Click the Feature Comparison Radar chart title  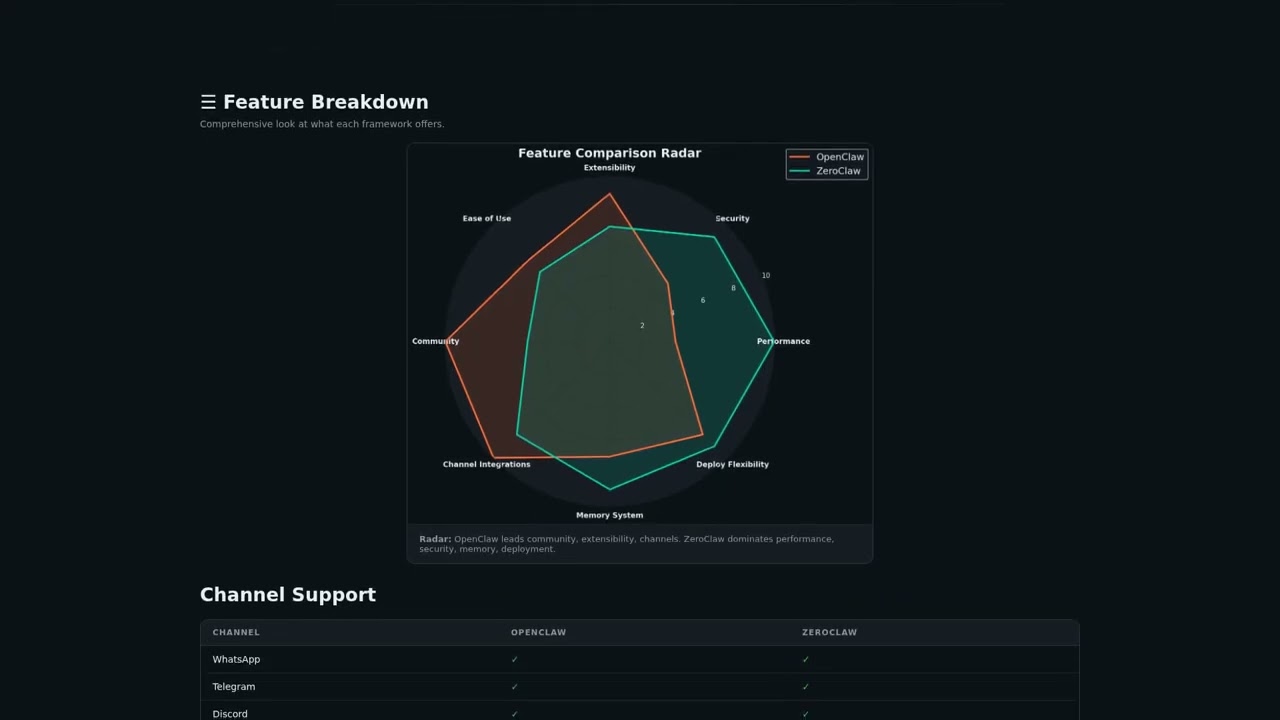pos(609,153)
